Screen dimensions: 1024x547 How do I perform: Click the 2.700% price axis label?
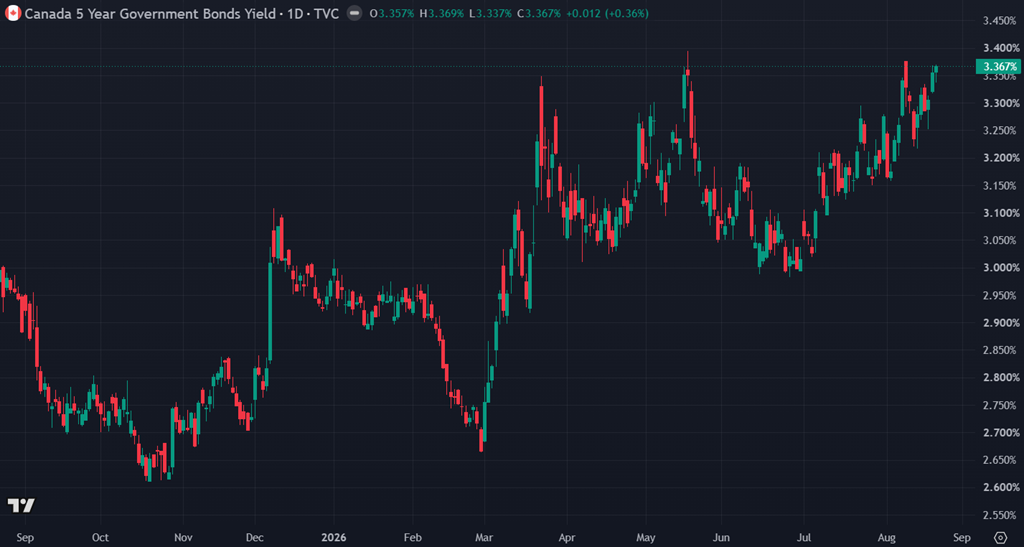pos(1000,432)
